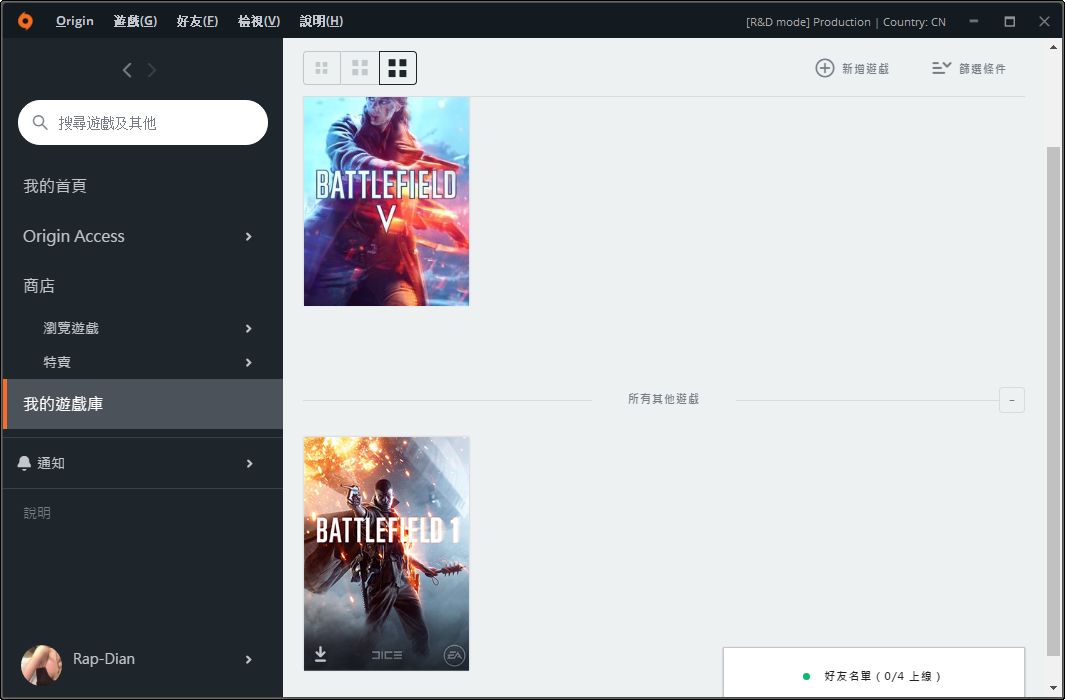Click the scrollbar up arrow
The width and height of the screenshot is (1065, 700).
1053,48
